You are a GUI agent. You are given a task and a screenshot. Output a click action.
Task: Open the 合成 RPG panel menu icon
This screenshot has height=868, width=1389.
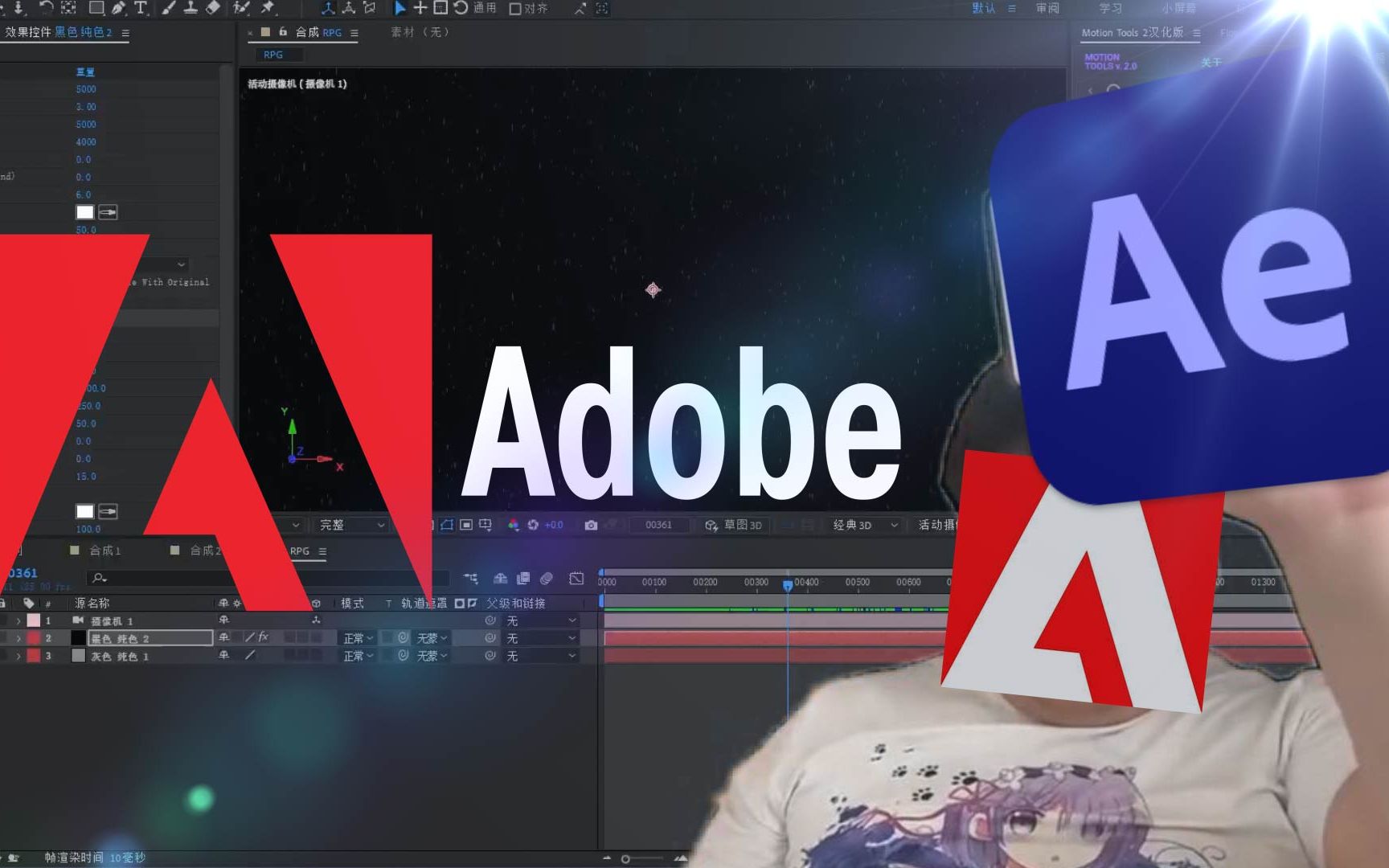pyautogui.click(x=354, y=33)
